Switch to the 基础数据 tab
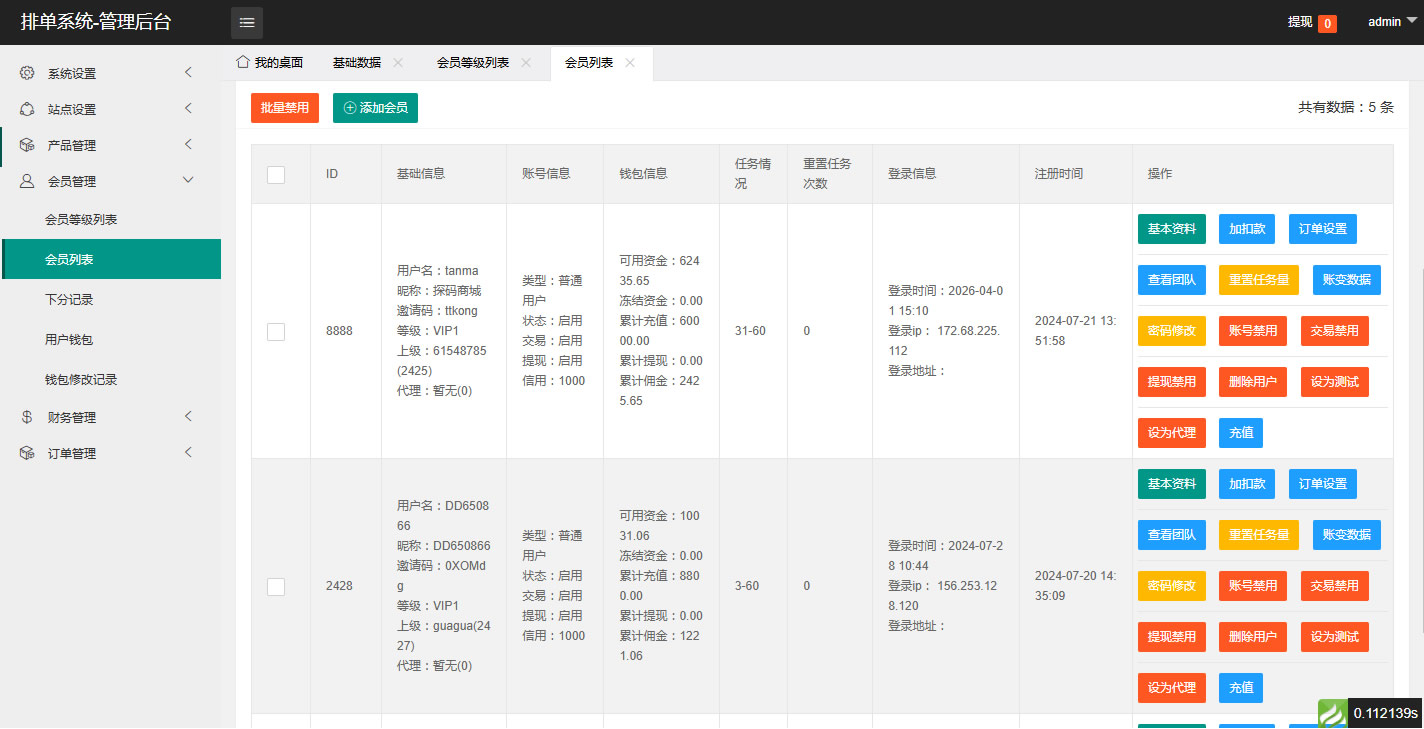 [x=357, y=63]
